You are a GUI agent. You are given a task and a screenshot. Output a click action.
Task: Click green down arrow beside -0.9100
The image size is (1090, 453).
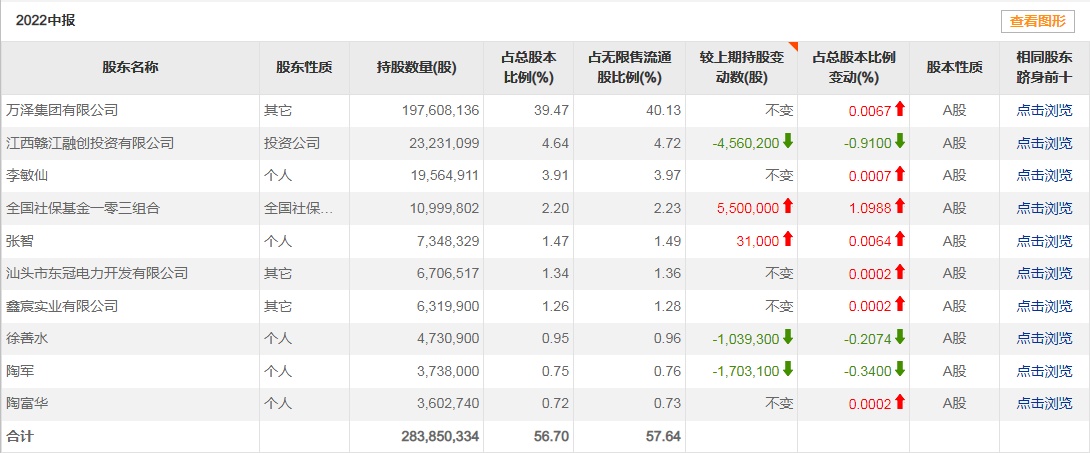[x=900, y=142]
